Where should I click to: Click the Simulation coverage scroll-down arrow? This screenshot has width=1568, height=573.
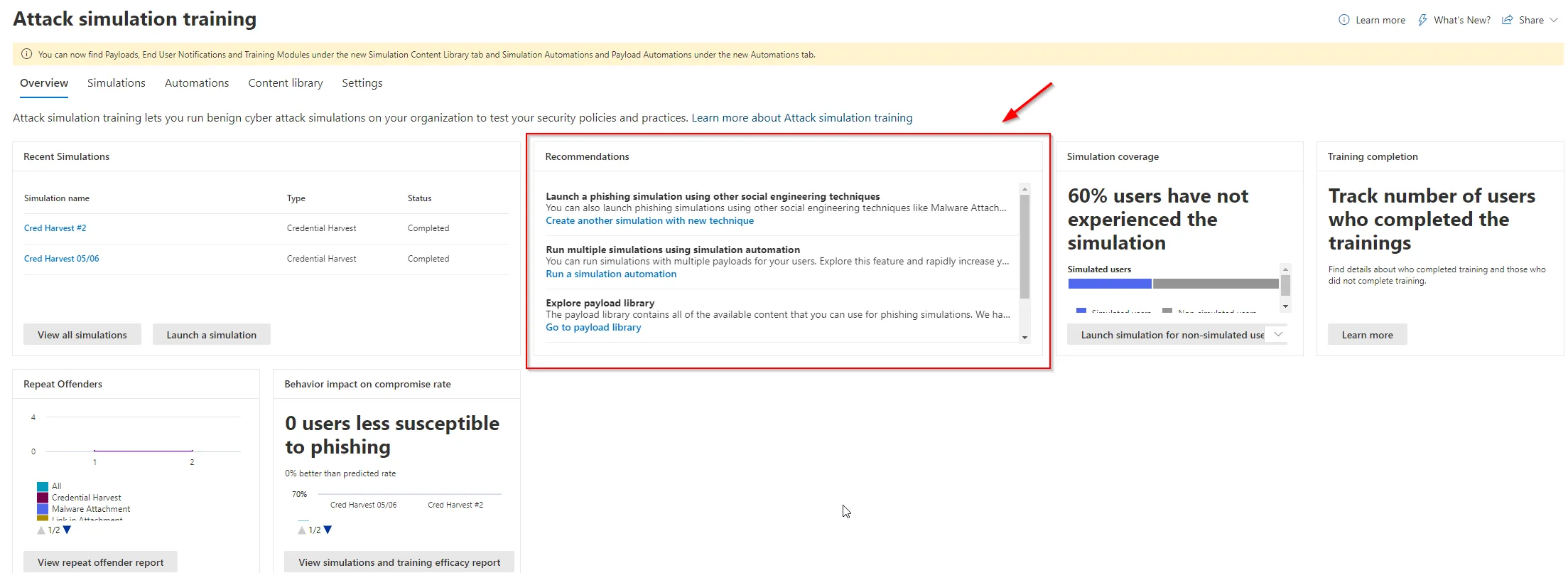point(1285,306)
